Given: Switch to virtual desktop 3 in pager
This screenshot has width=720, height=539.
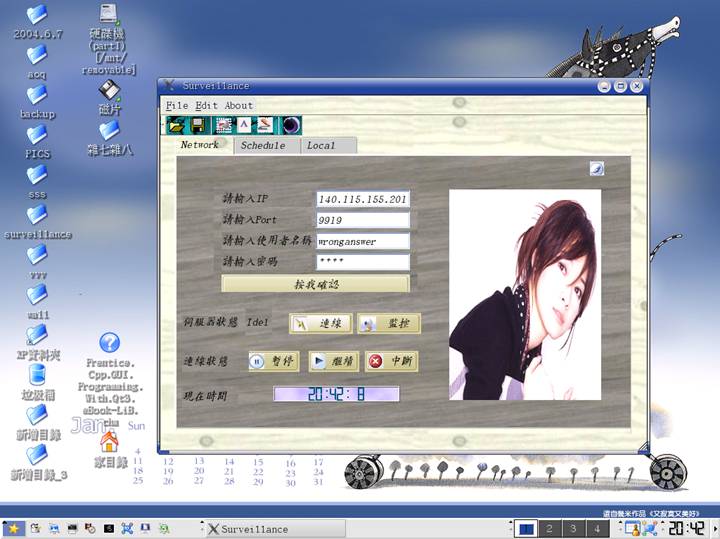Looking at the screenshot, I should tap(575, 528).
